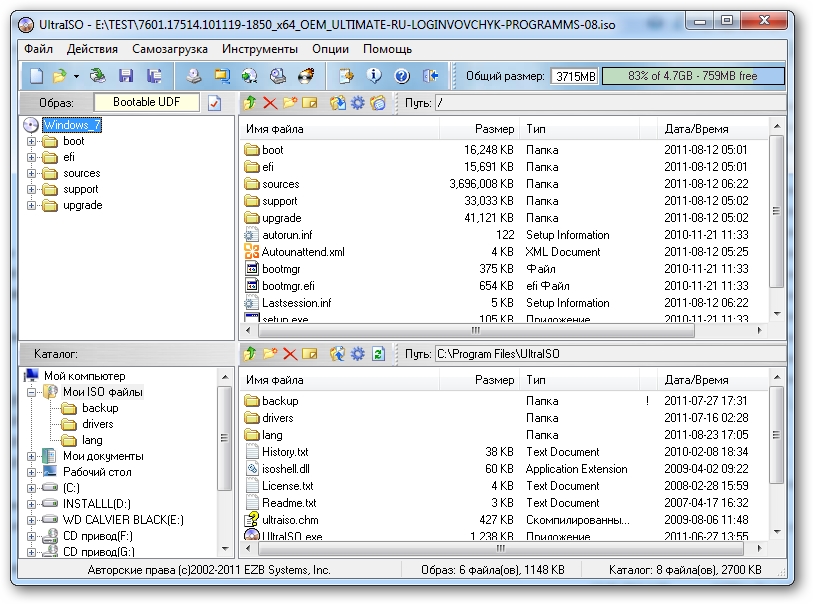Expand the sources folder in image tree
This screenshot has width=813, height=604.
(32, 173)
